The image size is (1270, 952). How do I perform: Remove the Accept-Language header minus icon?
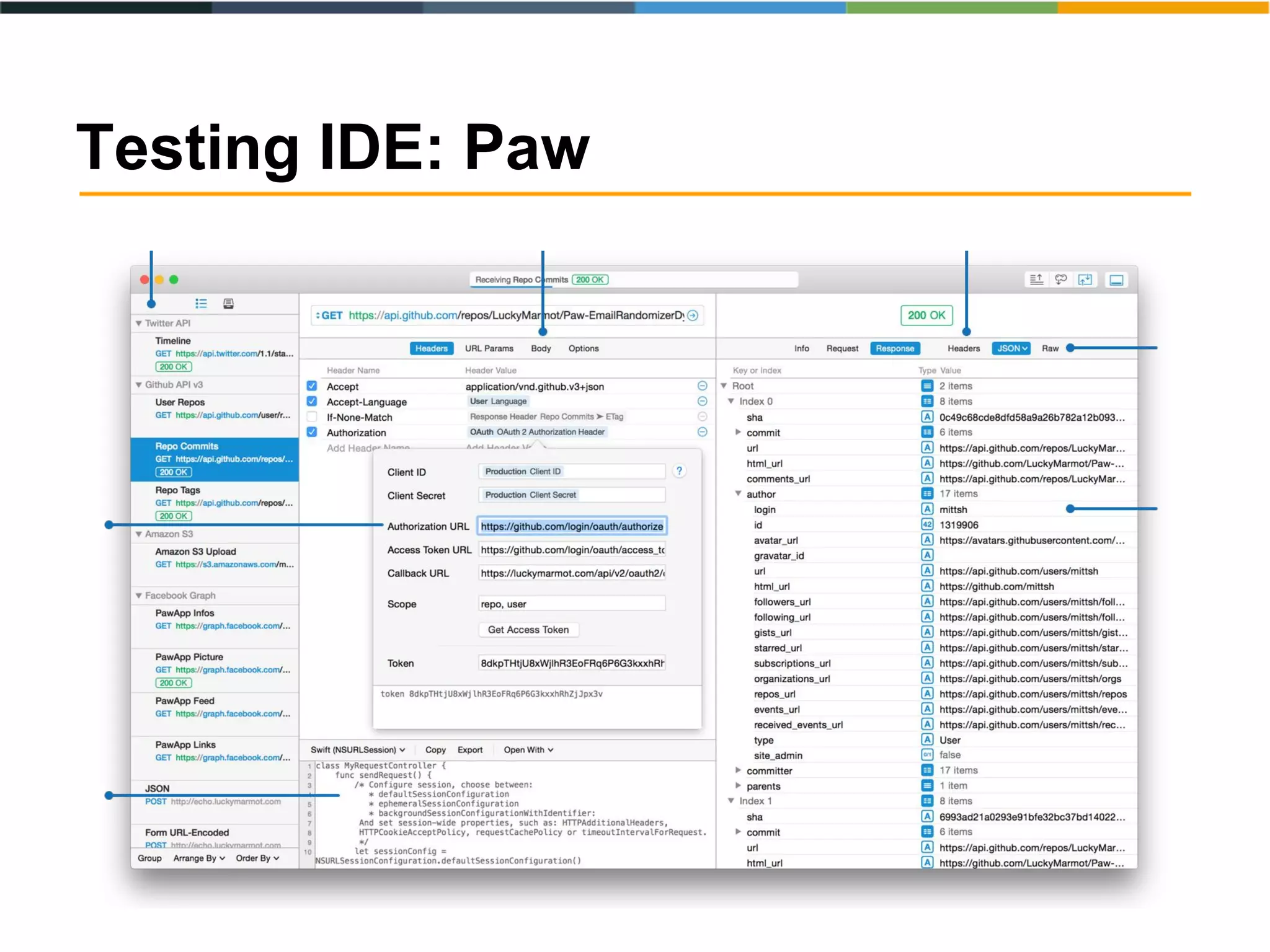702,401
